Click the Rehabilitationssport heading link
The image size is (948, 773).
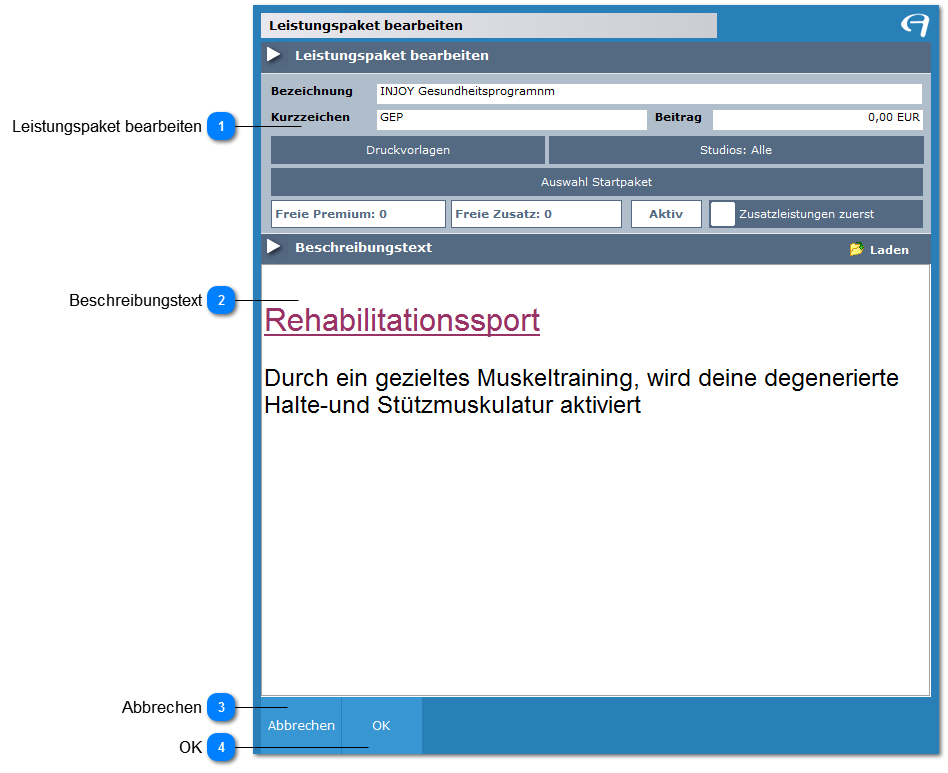click(x=402, y=320)
